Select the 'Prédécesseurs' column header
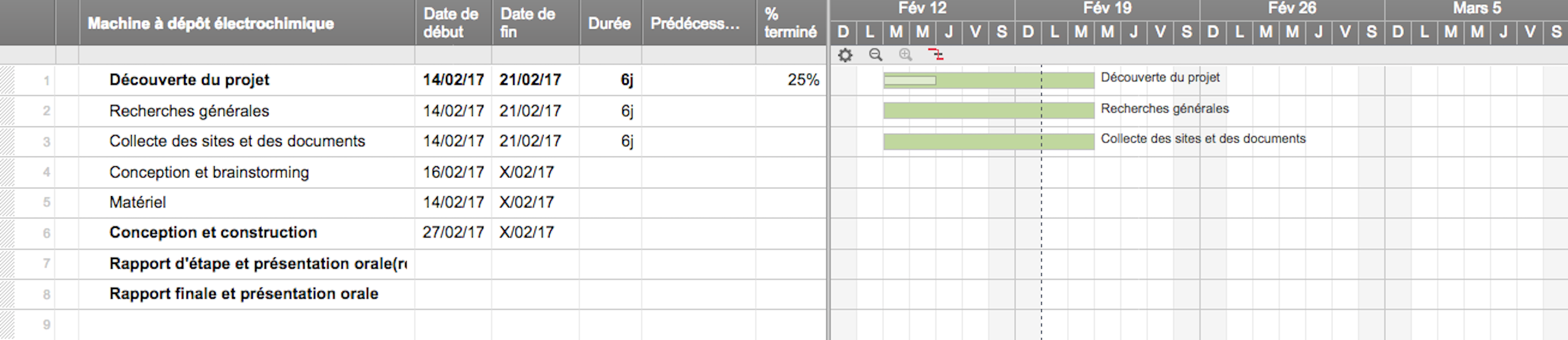Viewport: 1568px width, 340px height. coord(695,23)
